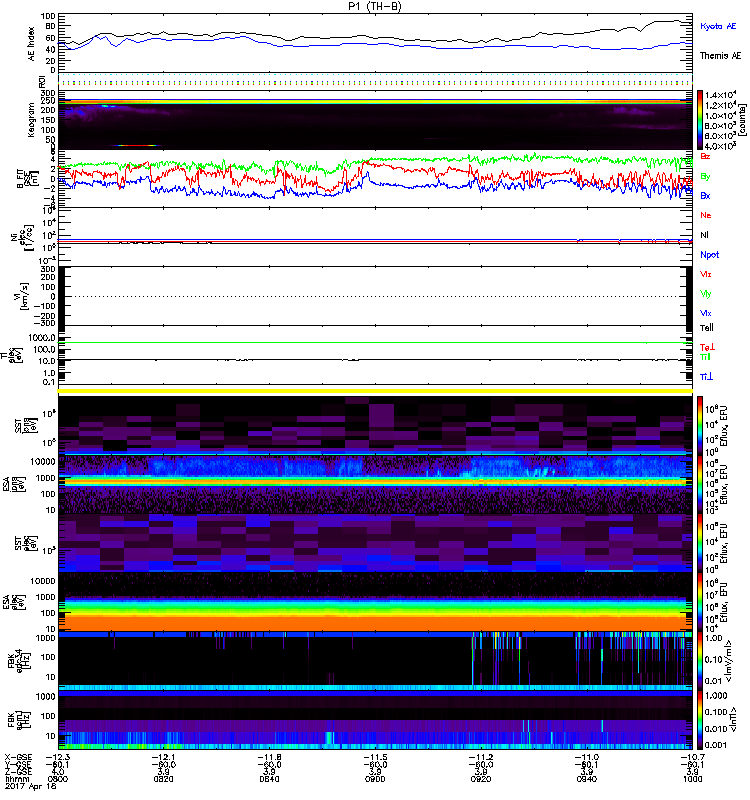Image resolution: width=750 pixels, height=800 pixels.
Task: Click the FBK electric field mV/m color bar
Action: click(700, 661)
